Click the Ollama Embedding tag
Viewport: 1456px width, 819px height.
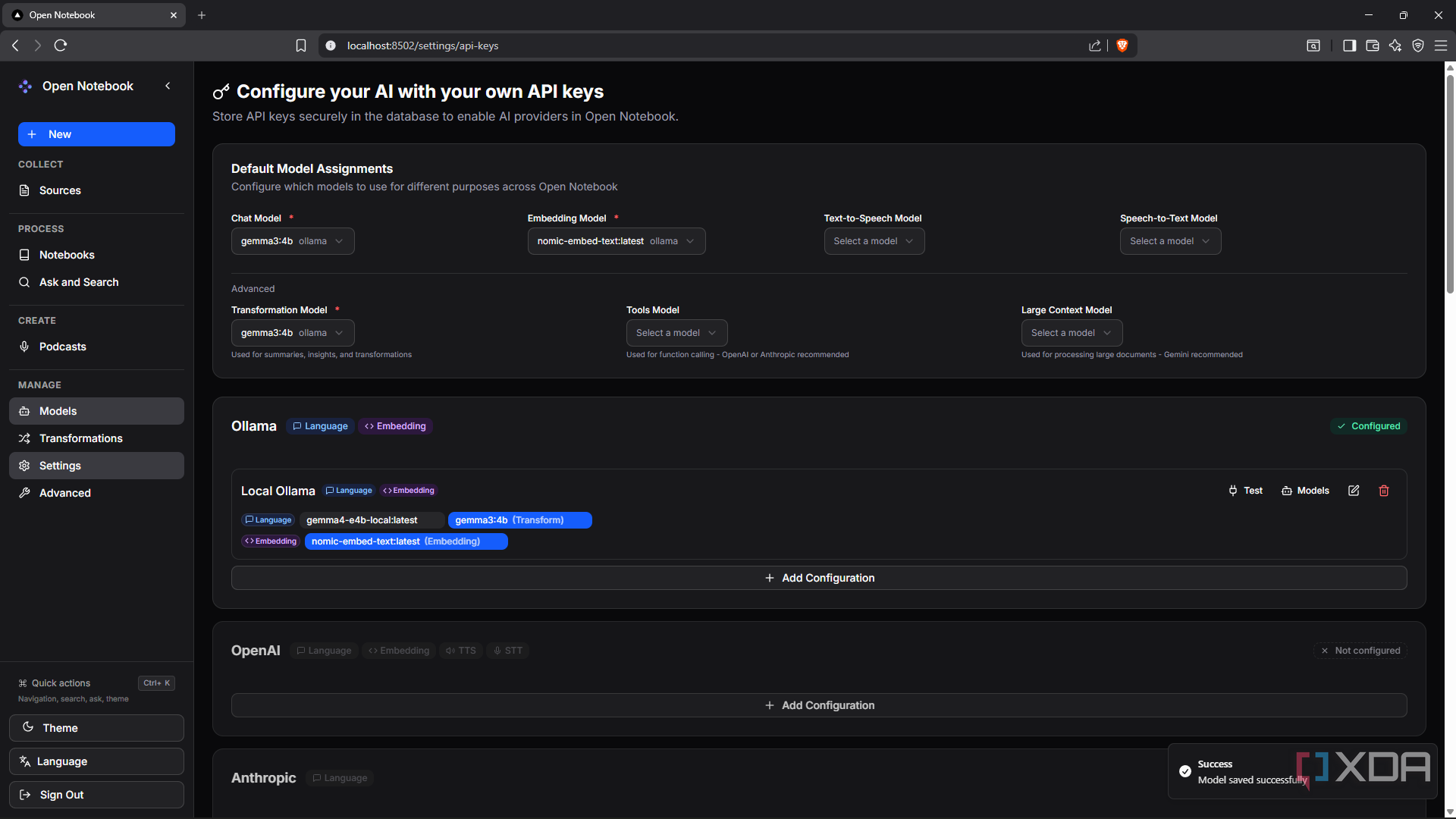pyautogui.click(x=395, y=426)
